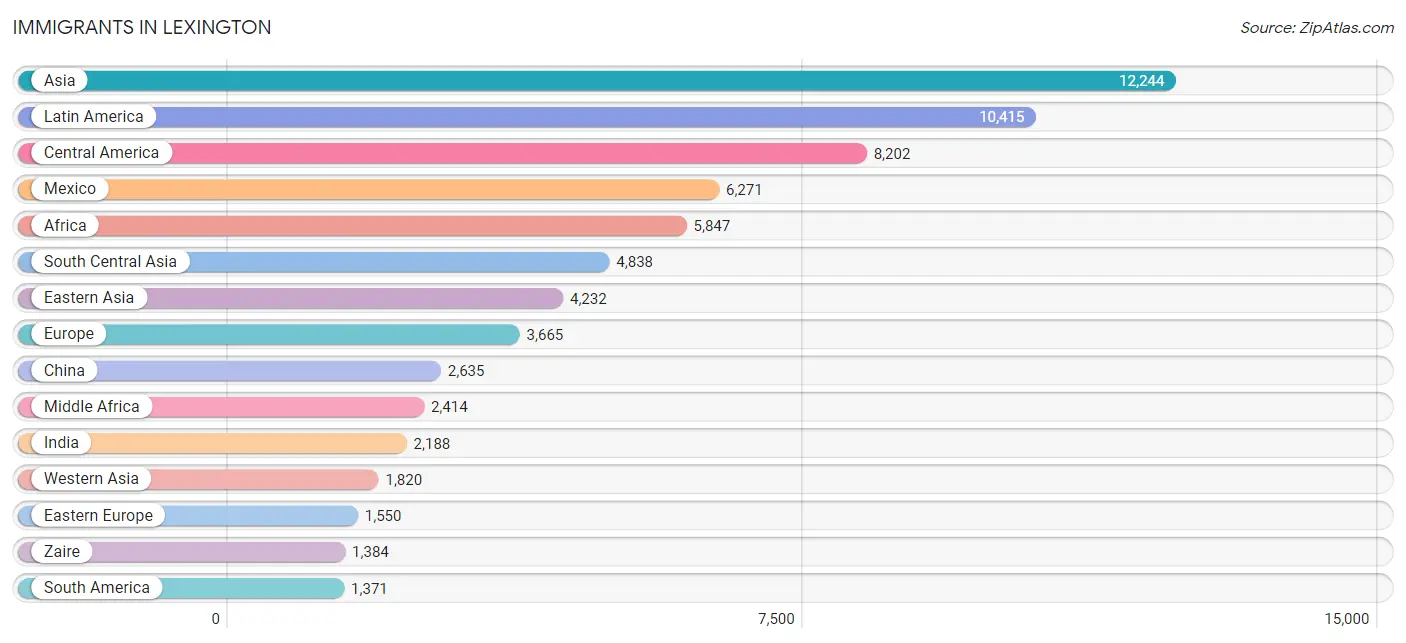This screenshot has width=1406, height=643.
Task: Click the Central America label
Action: pyautogui.click(x=101, y=153)
